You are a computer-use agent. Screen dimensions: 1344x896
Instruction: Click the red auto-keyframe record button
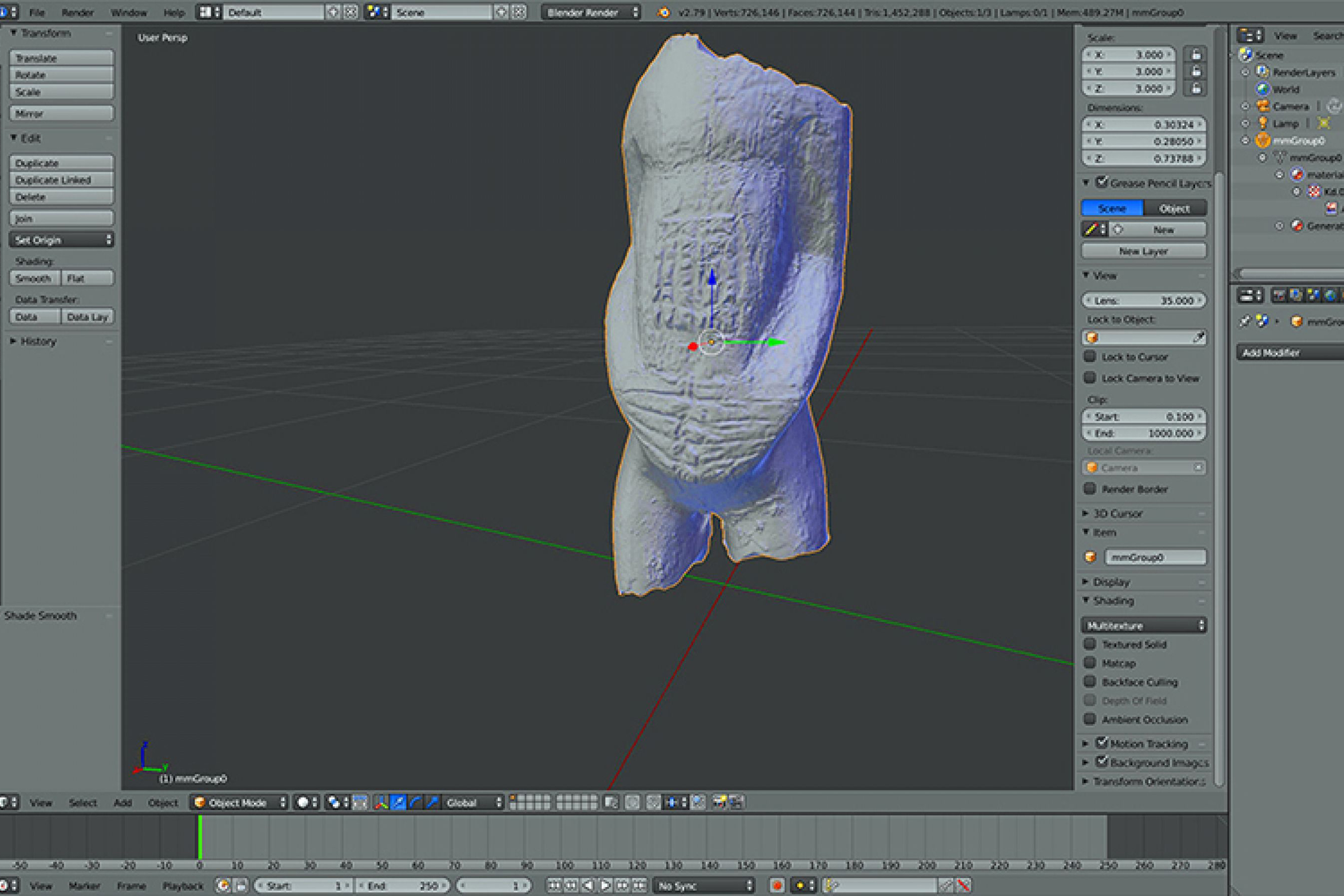(x=777, y=886)
